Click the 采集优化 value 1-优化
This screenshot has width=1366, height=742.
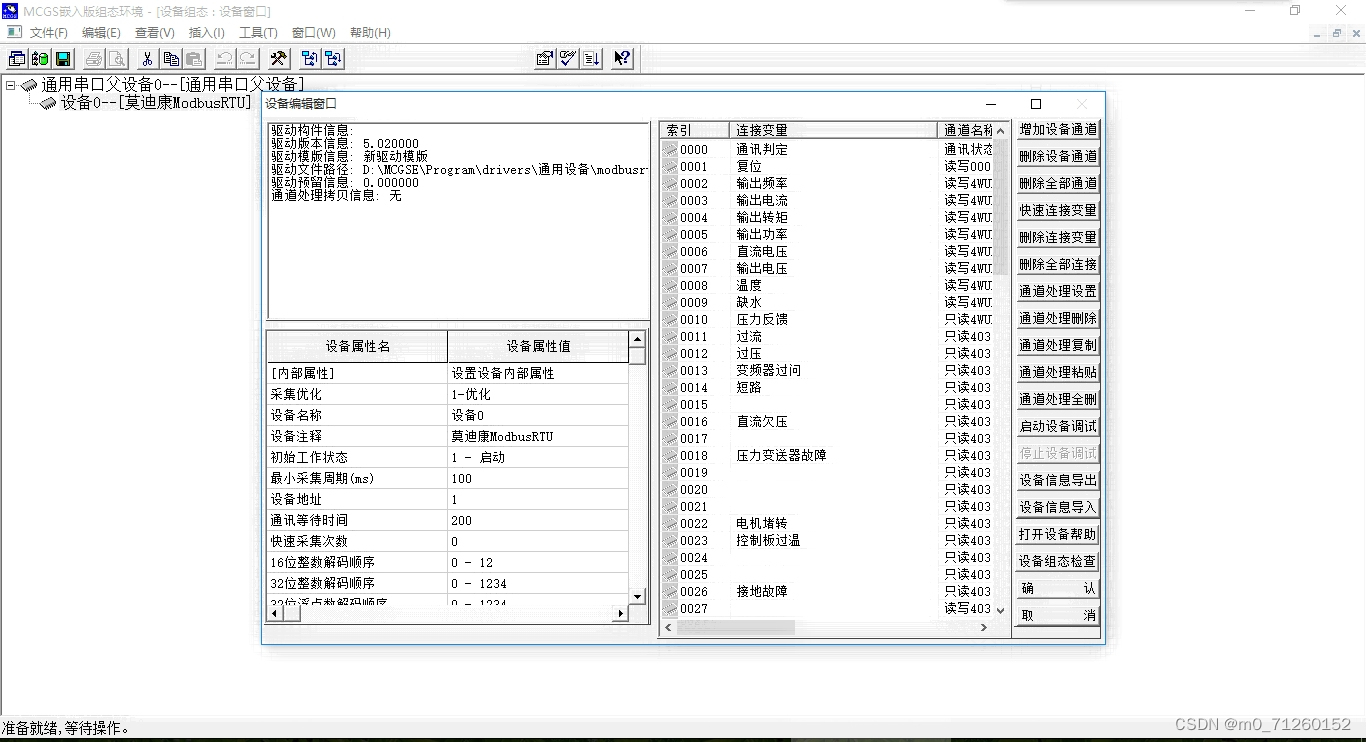[538, 394]
